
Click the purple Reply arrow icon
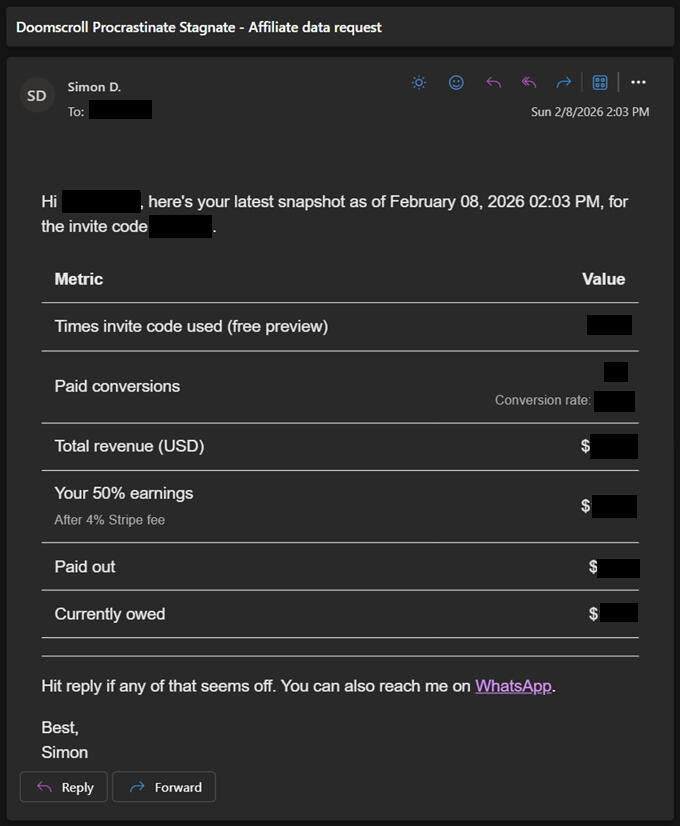click(493, 82)
